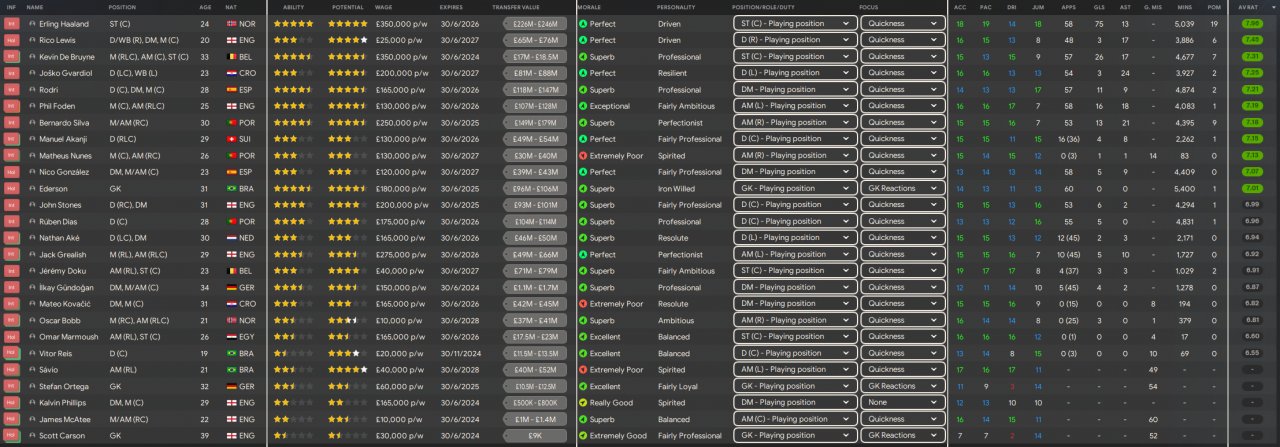Sort by the Transfer Value column header
This screenshot has height=447, width=1280.
pyautogui.click(x=516, y=6)
